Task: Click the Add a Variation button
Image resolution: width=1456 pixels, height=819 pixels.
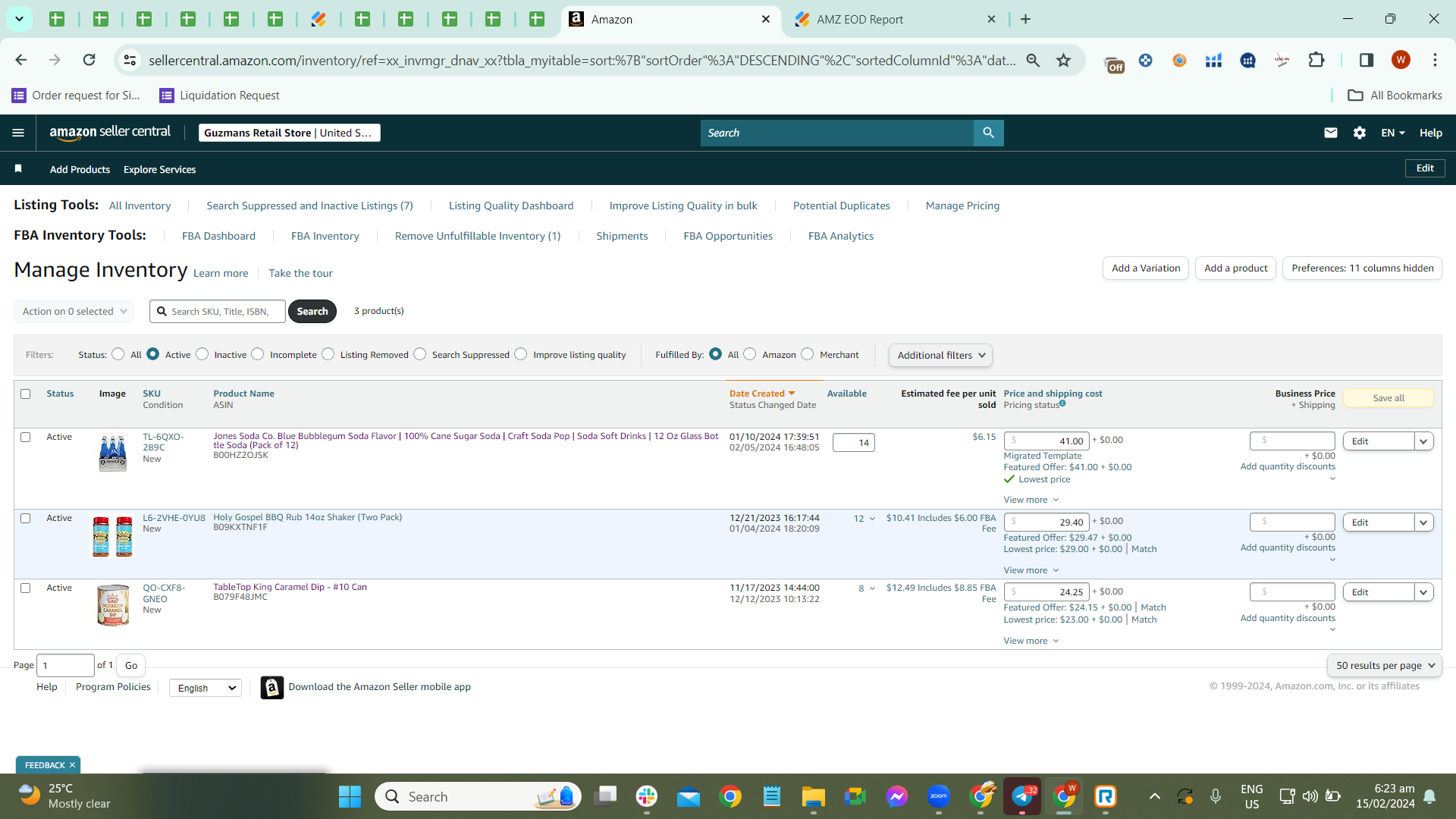Action: click(x=1146, y=268)
